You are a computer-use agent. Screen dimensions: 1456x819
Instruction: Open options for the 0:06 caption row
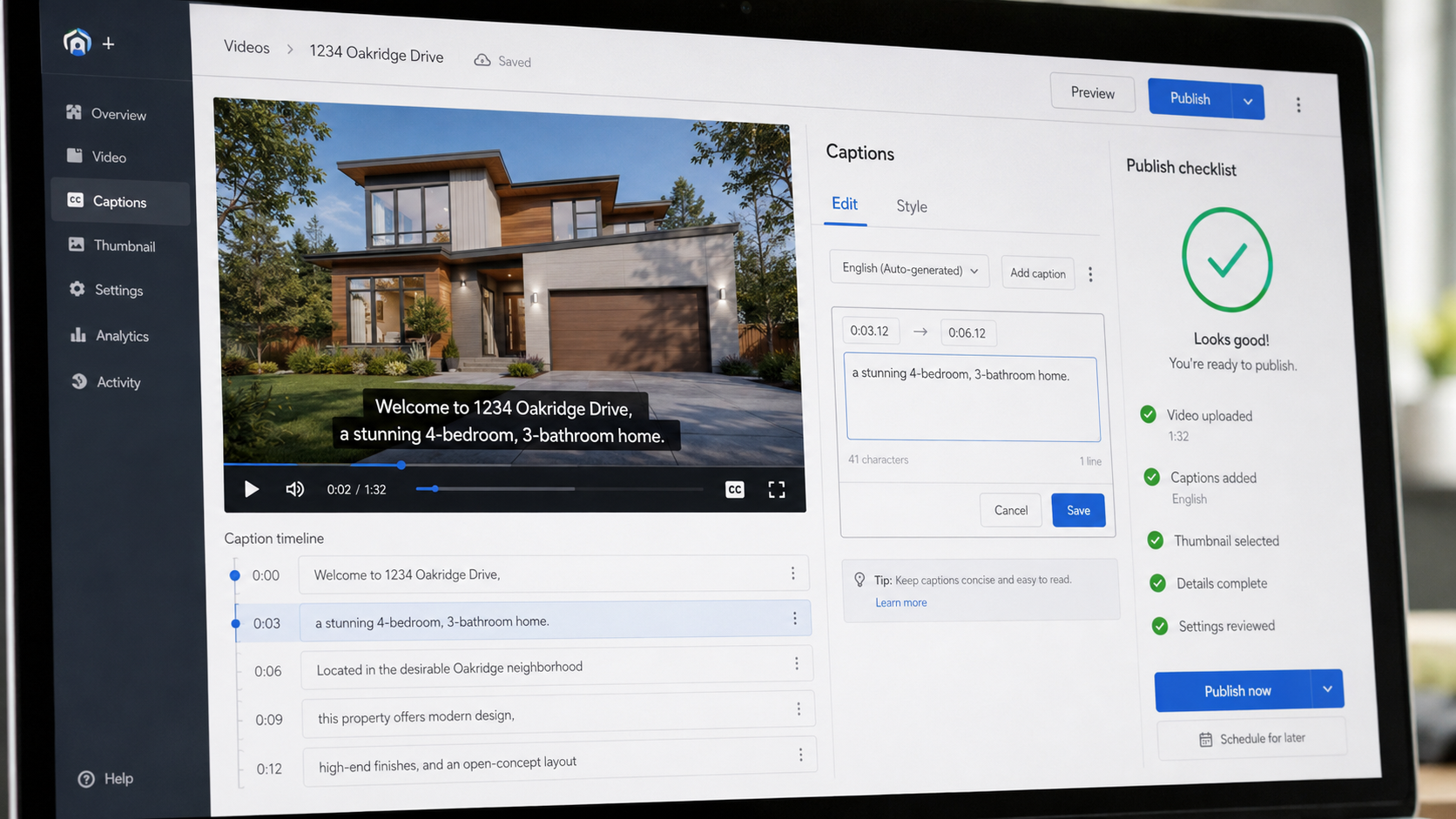[796, 663]
